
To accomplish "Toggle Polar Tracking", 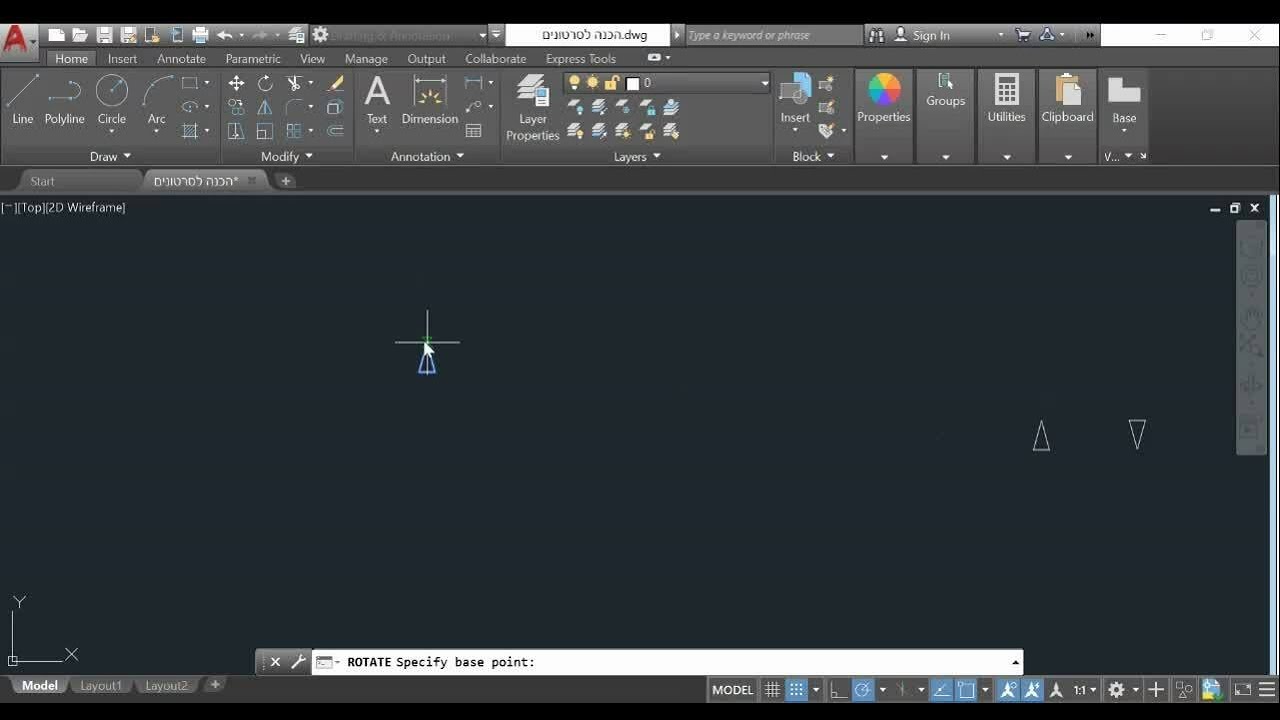I will click(862, 690).
